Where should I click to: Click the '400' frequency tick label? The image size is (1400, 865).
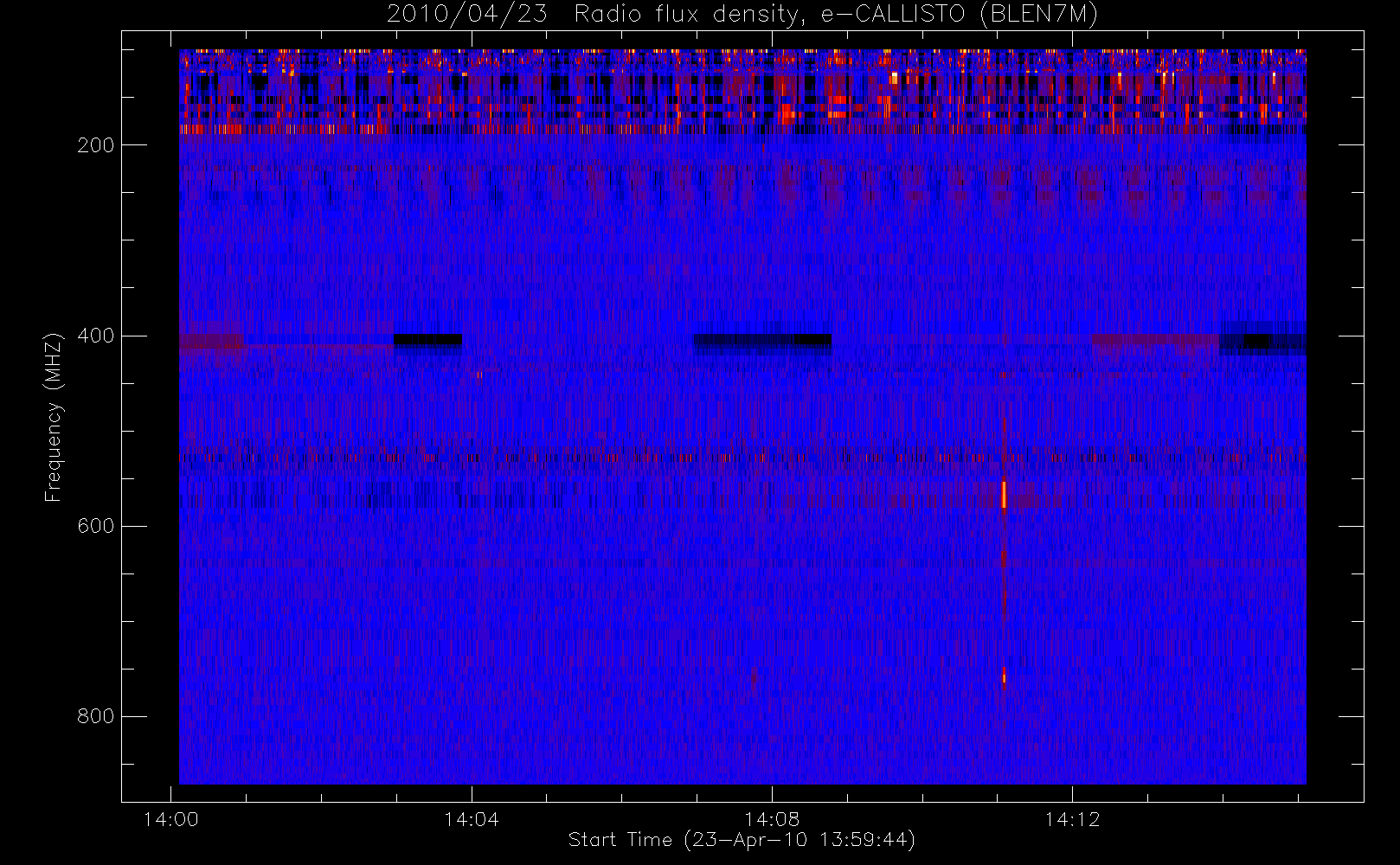point(96,336)
